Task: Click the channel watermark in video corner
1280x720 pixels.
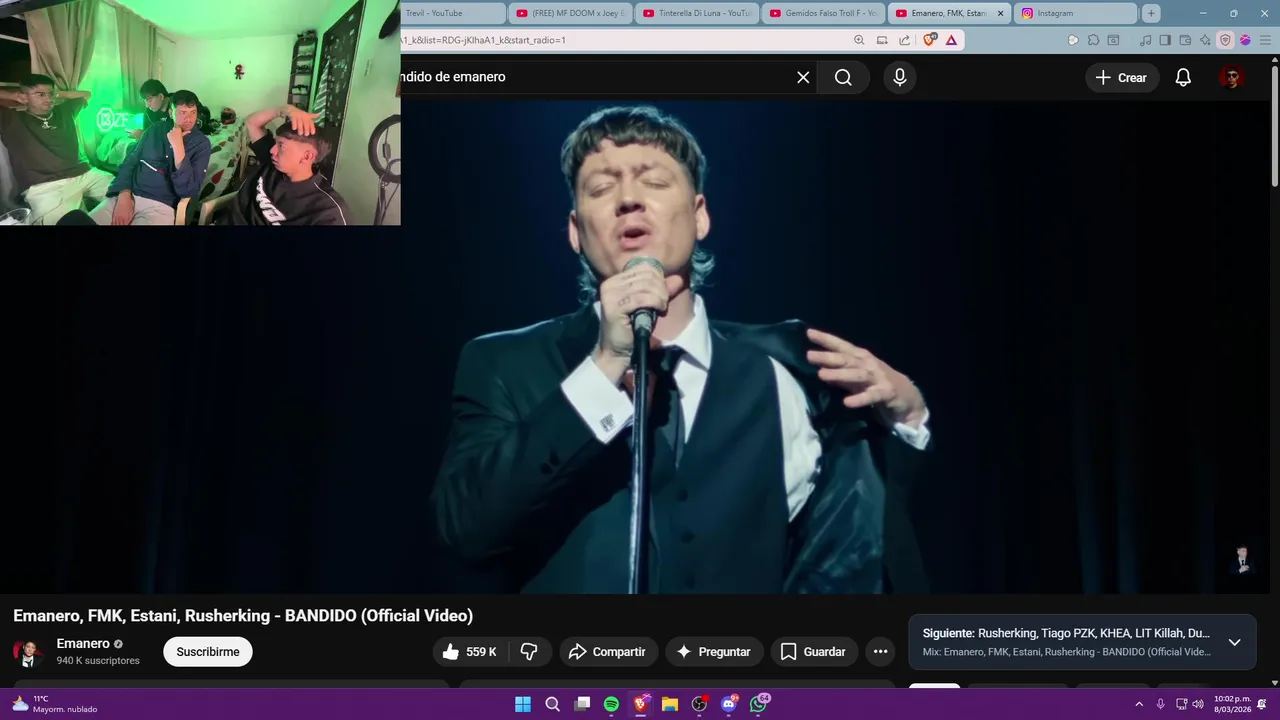Action: tap(1242, 560)
